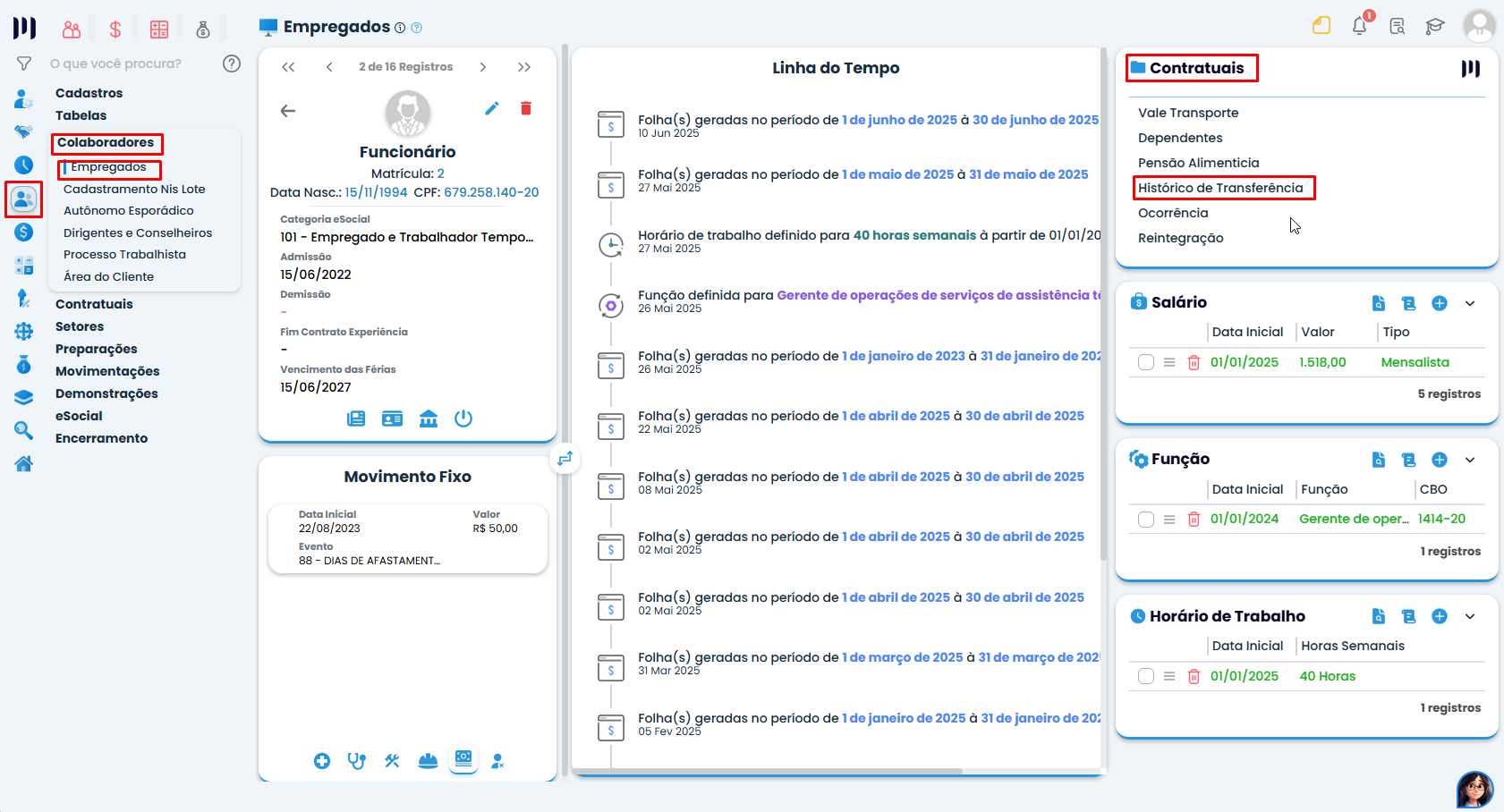
Task: Click the power icon under employee card
Action: pyautogui.click(x=463, y=419)
